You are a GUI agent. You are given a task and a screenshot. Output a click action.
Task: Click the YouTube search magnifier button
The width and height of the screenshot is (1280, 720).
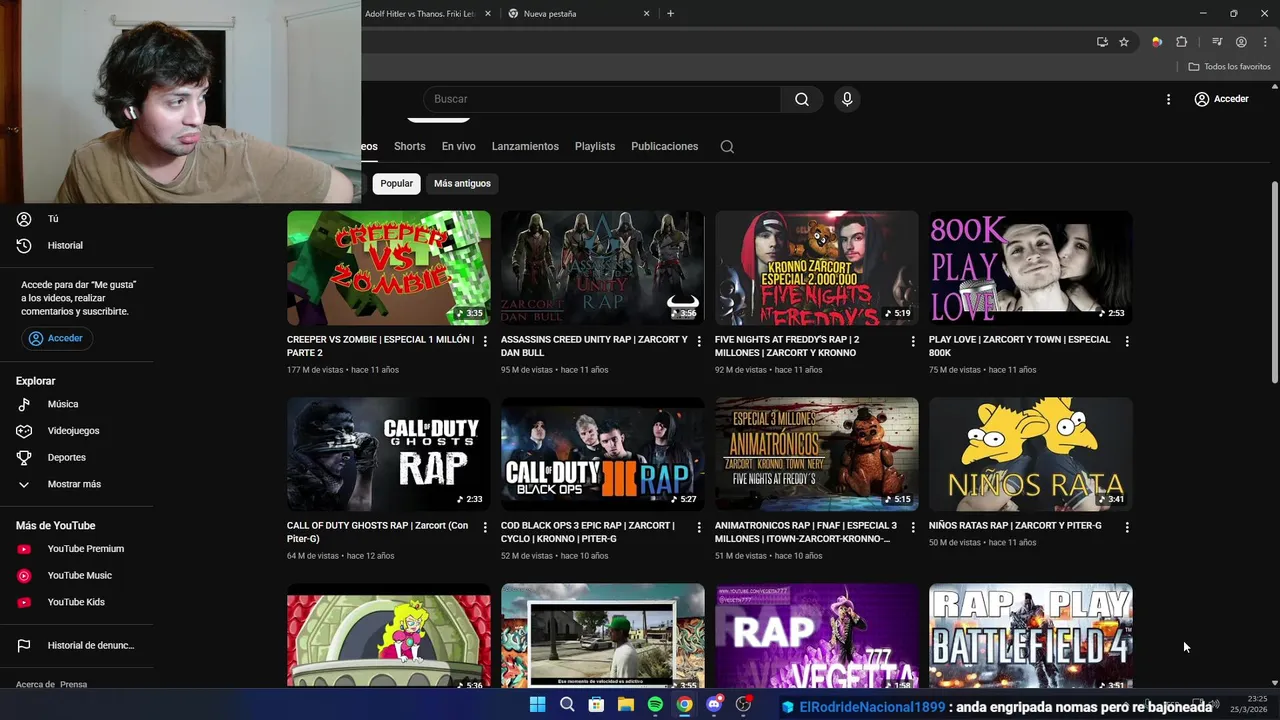802,99
